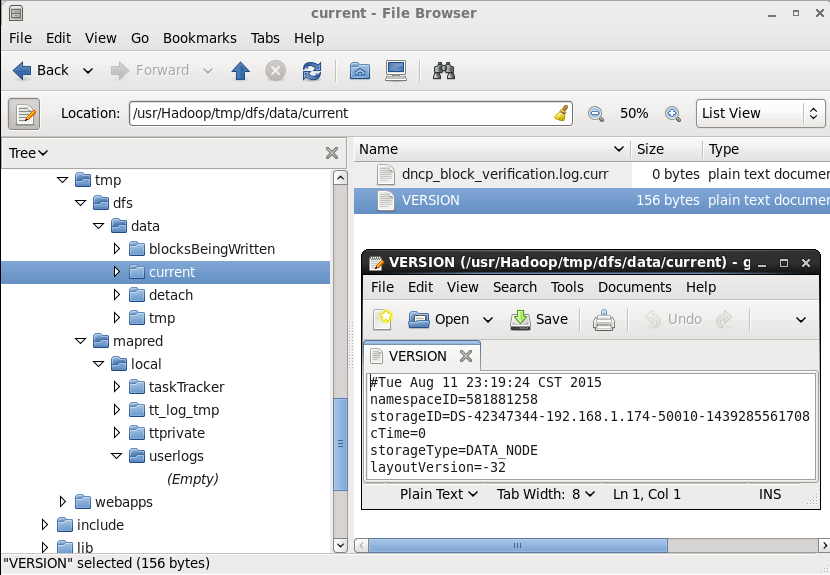Open the Plain Text language selector
Viewport: 830px width, 575px height.
[x=439, y=494]
